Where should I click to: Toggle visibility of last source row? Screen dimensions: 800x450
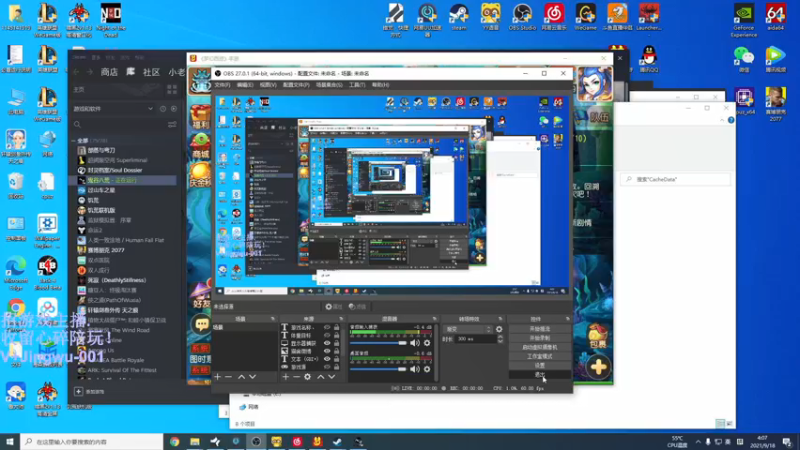327,367
